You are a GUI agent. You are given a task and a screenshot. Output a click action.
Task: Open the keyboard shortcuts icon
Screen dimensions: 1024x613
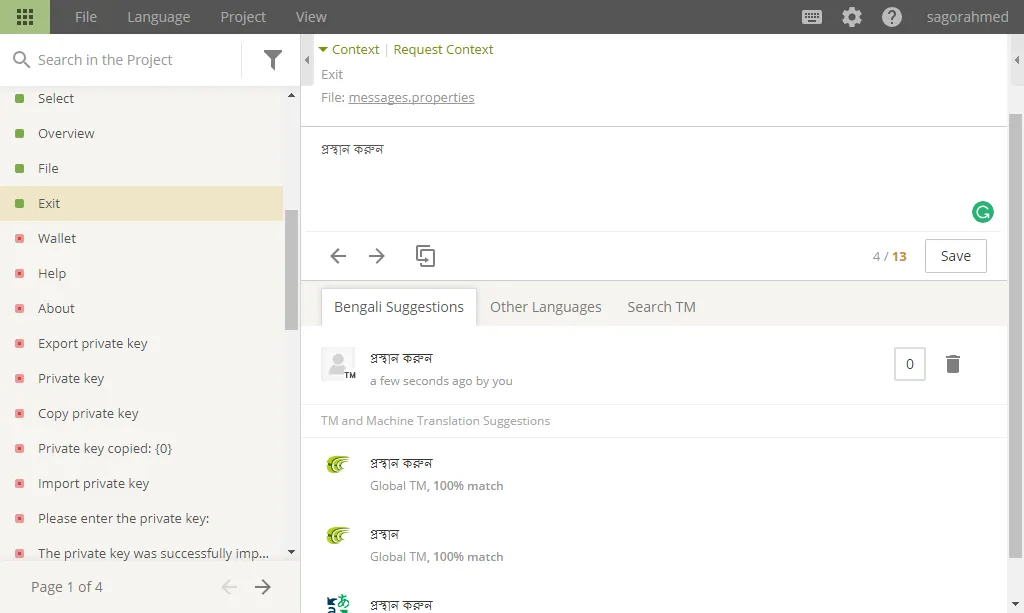click(x=812, y=17)
